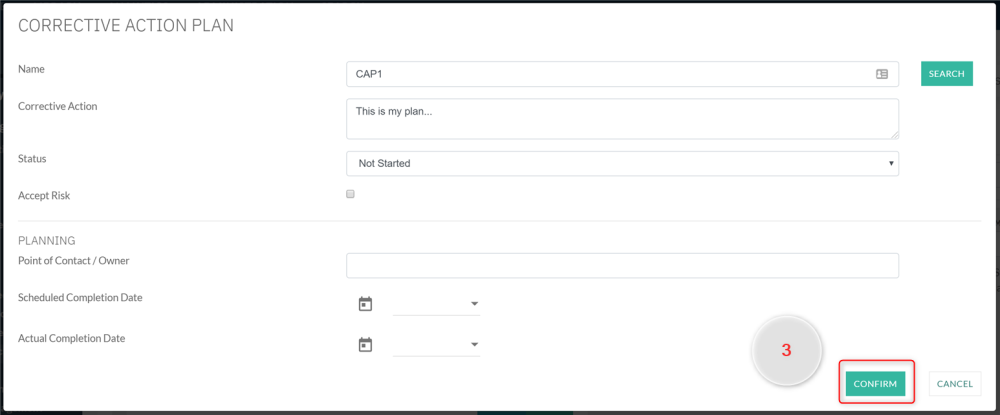This screenshot has height=415, width=1000.
Task: Focus the Name field containing CAP1
Action: [x=610, y=74]
